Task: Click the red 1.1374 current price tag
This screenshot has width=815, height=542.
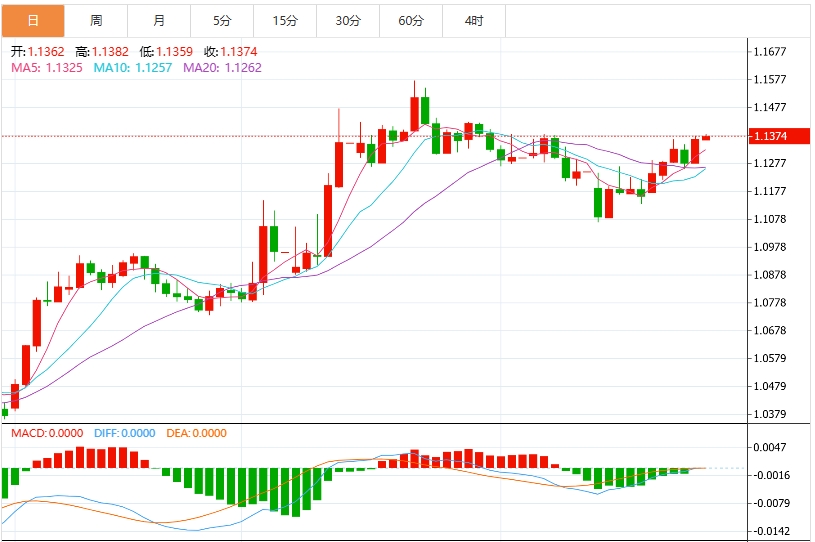Action: pyautogui.click(x=779, y=136)
